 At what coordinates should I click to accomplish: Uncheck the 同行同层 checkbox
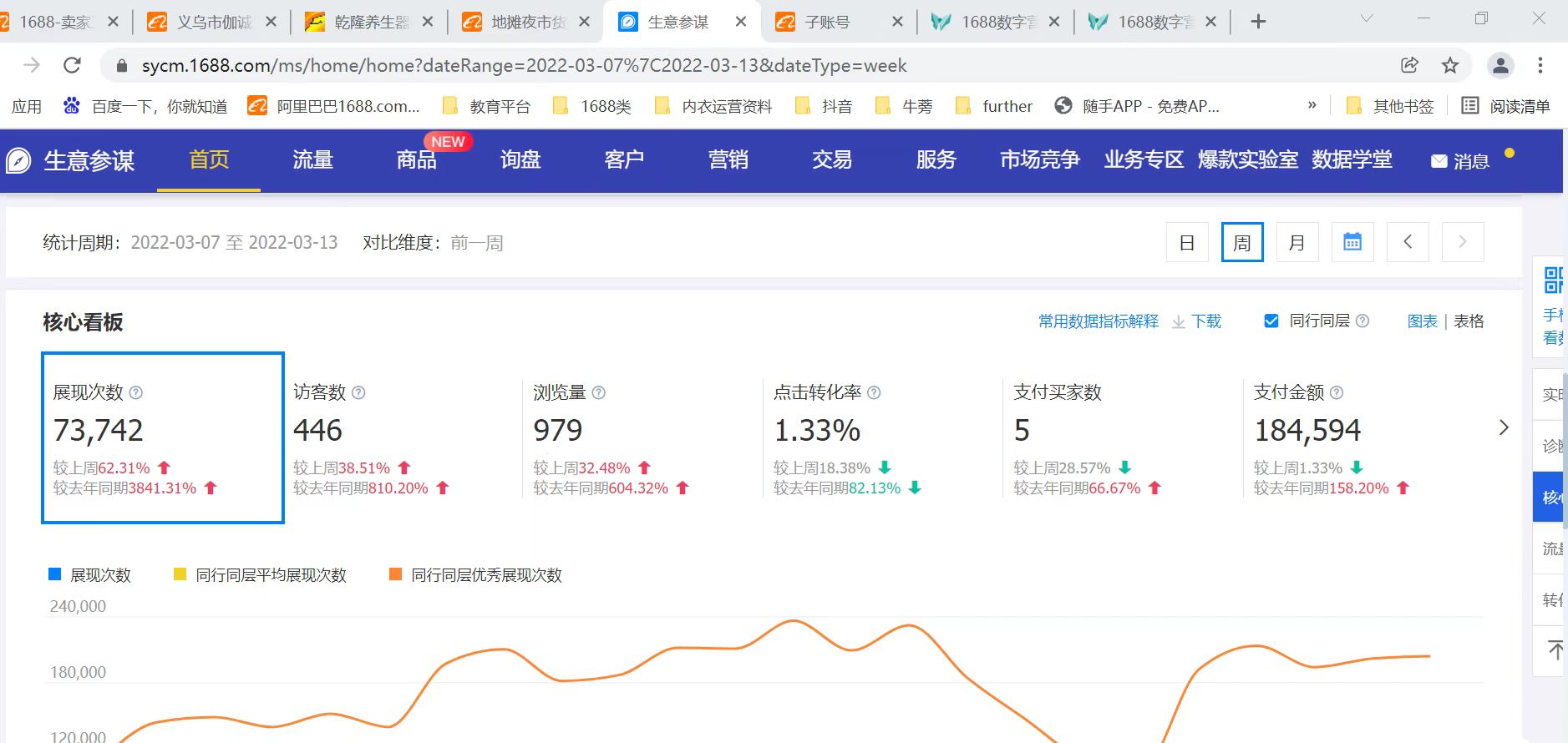tap(1271, 321)
